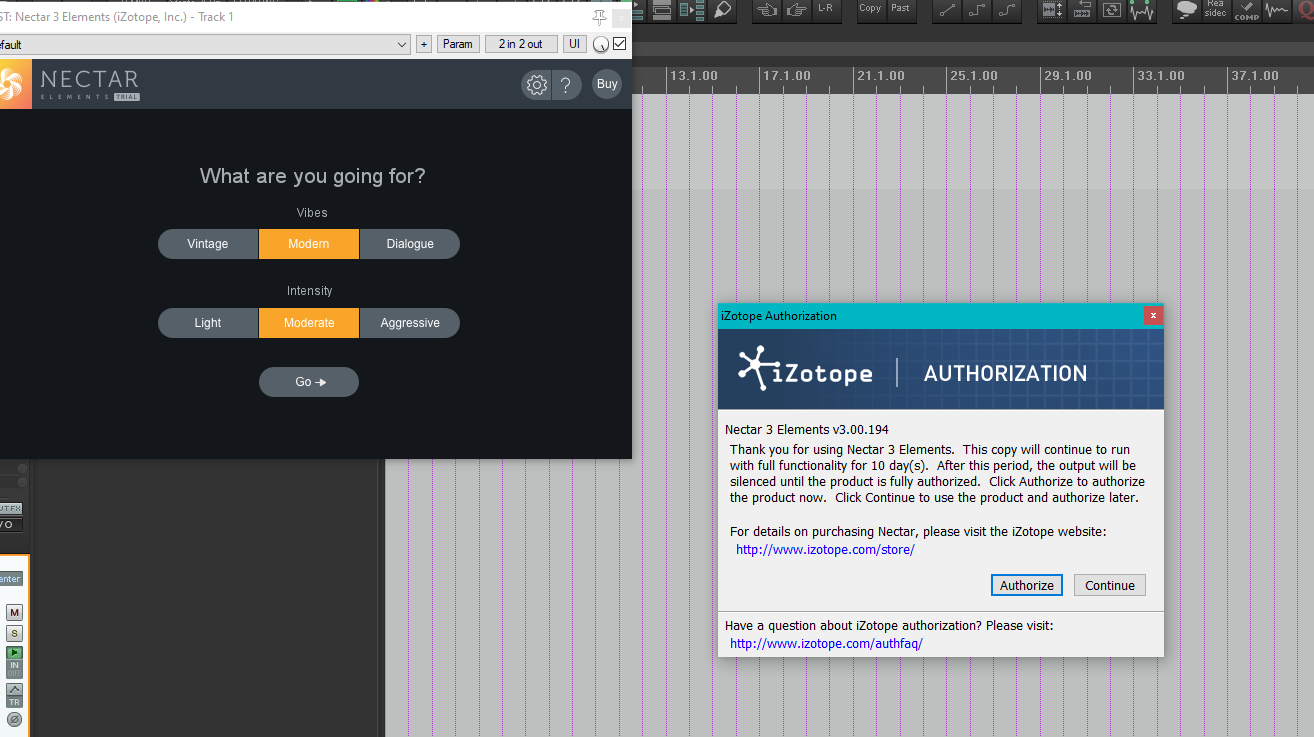This screenshot has height=737, width=1314.
Task: Click the return arrow over dotted line icon
Action: click(x=1082, y=10)
